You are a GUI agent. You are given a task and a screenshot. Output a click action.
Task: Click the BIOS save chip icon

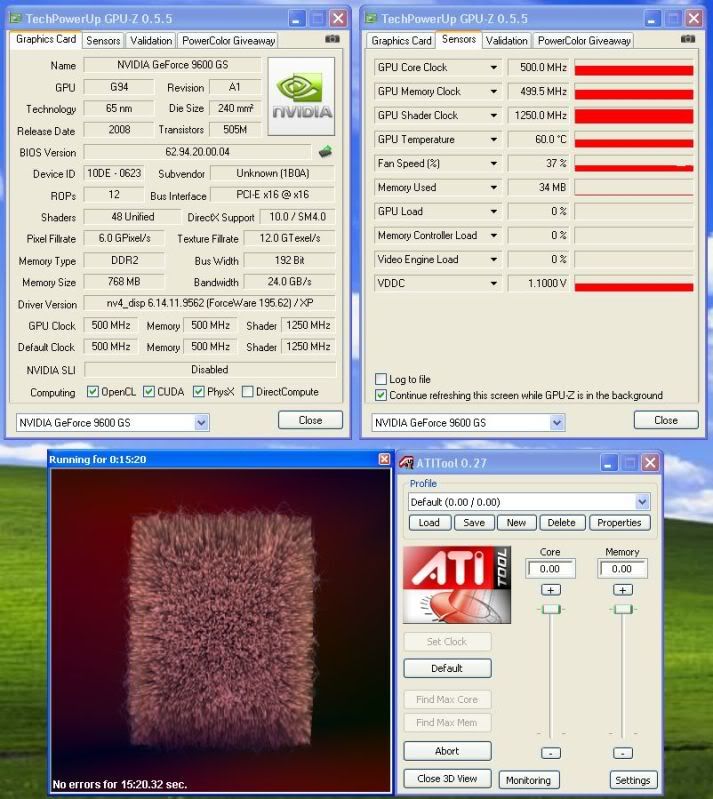click(x=325, y=151)
